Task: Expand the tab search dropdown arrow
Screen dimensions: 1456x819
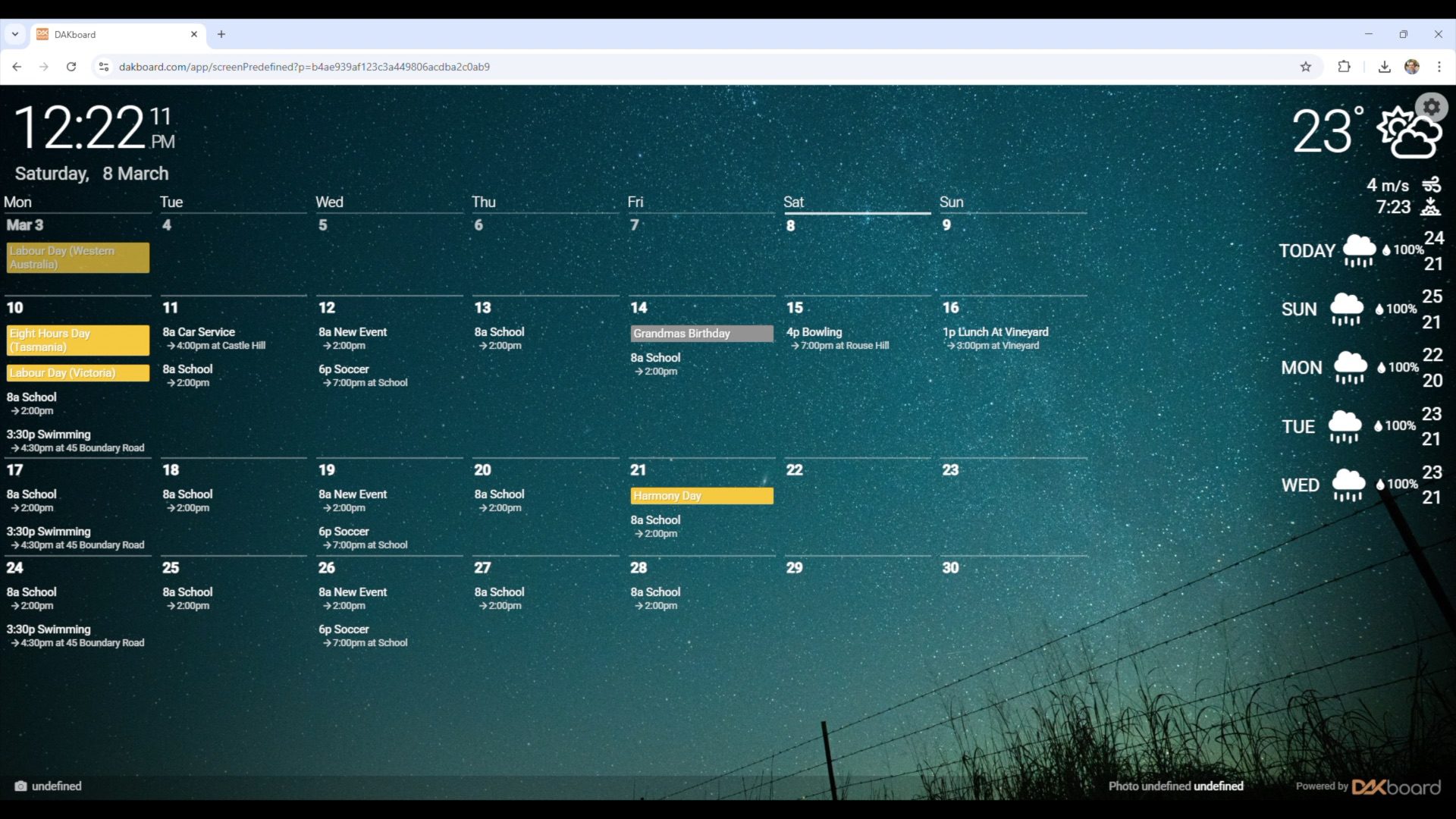Action: coord(14,34)
